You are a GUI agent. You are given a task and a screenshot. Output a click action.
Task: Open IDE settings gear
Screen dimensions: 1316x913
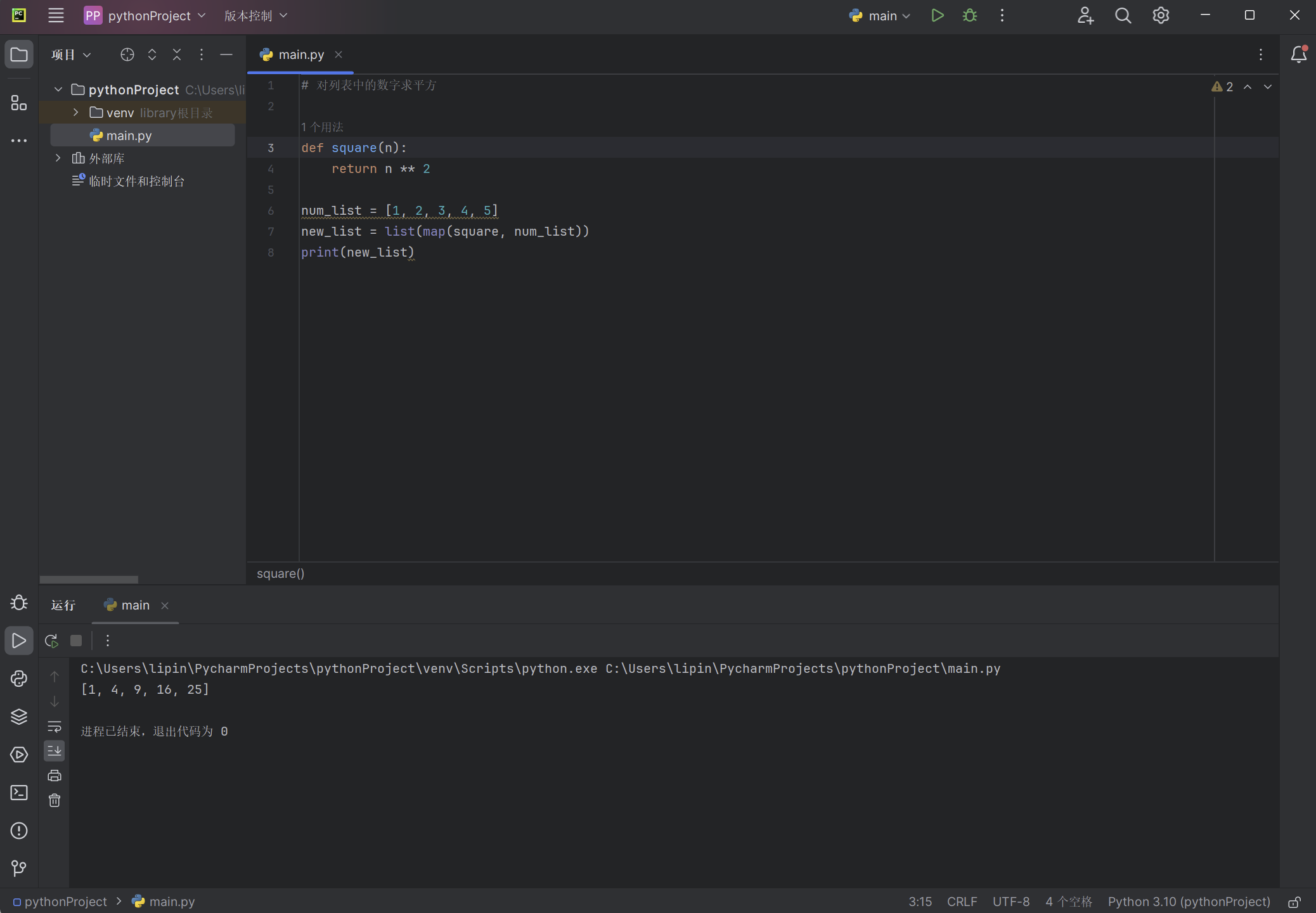coord(1161,16)
